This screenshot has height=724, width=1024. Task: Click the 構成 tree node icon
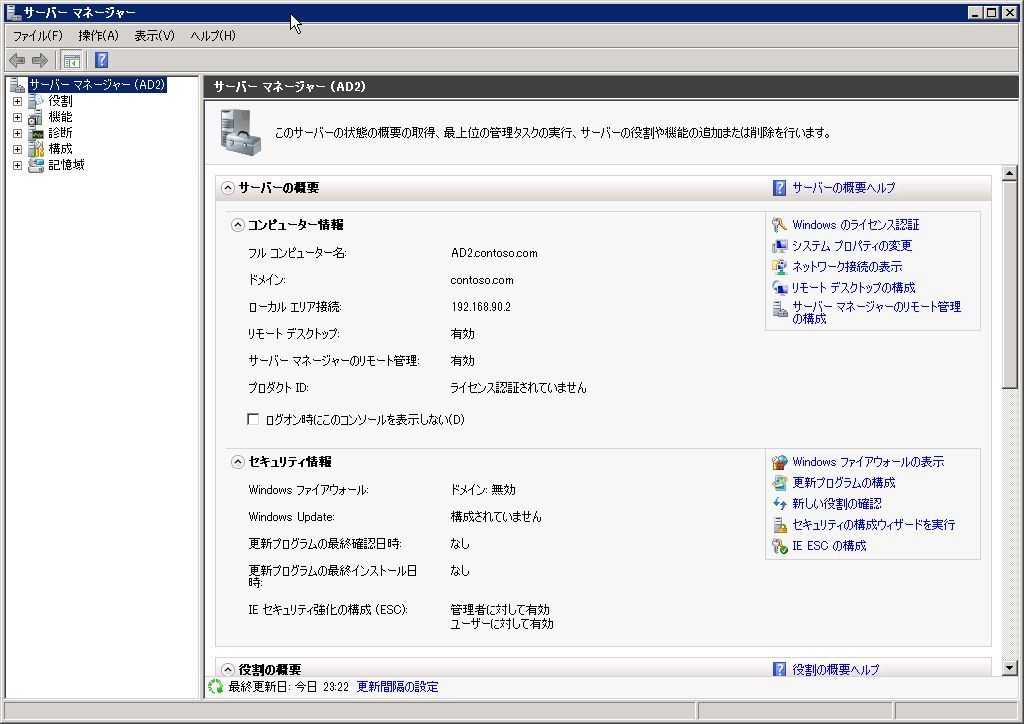pos(36,149)
